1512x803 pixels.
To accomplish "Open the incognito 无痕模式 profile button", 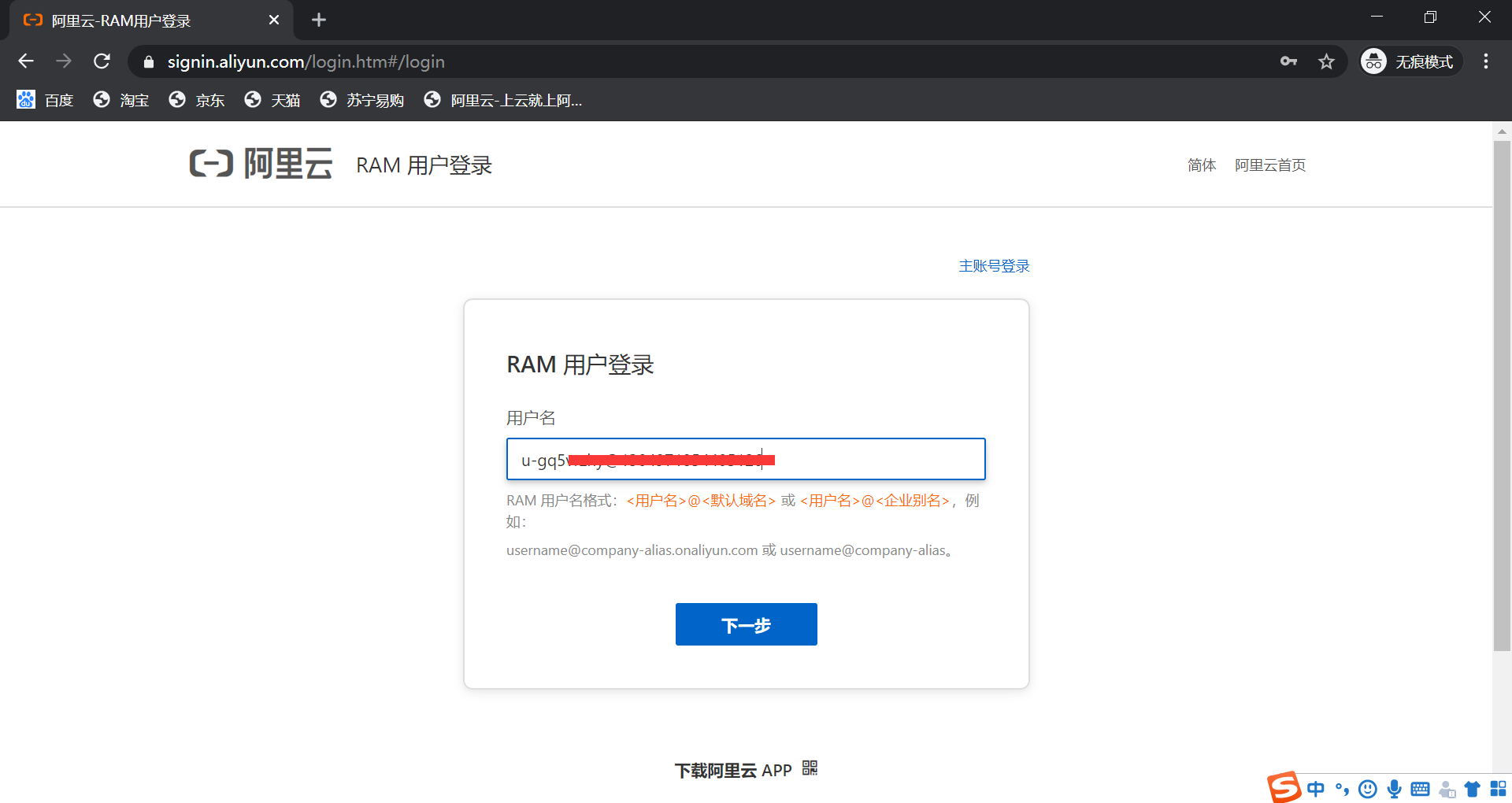I will pos(1410,61).
